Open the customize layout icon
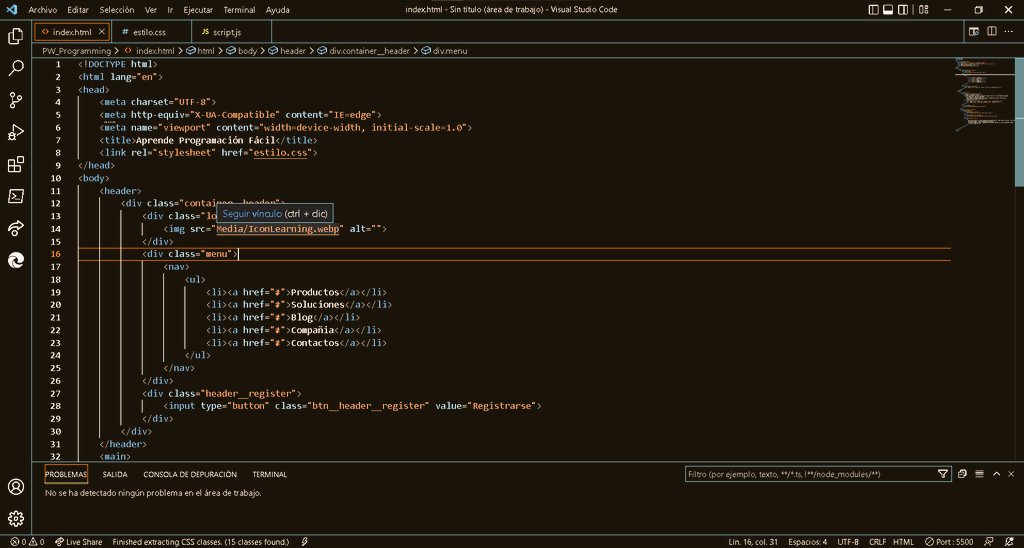1024x548 pixels. [x=923, y=10]
